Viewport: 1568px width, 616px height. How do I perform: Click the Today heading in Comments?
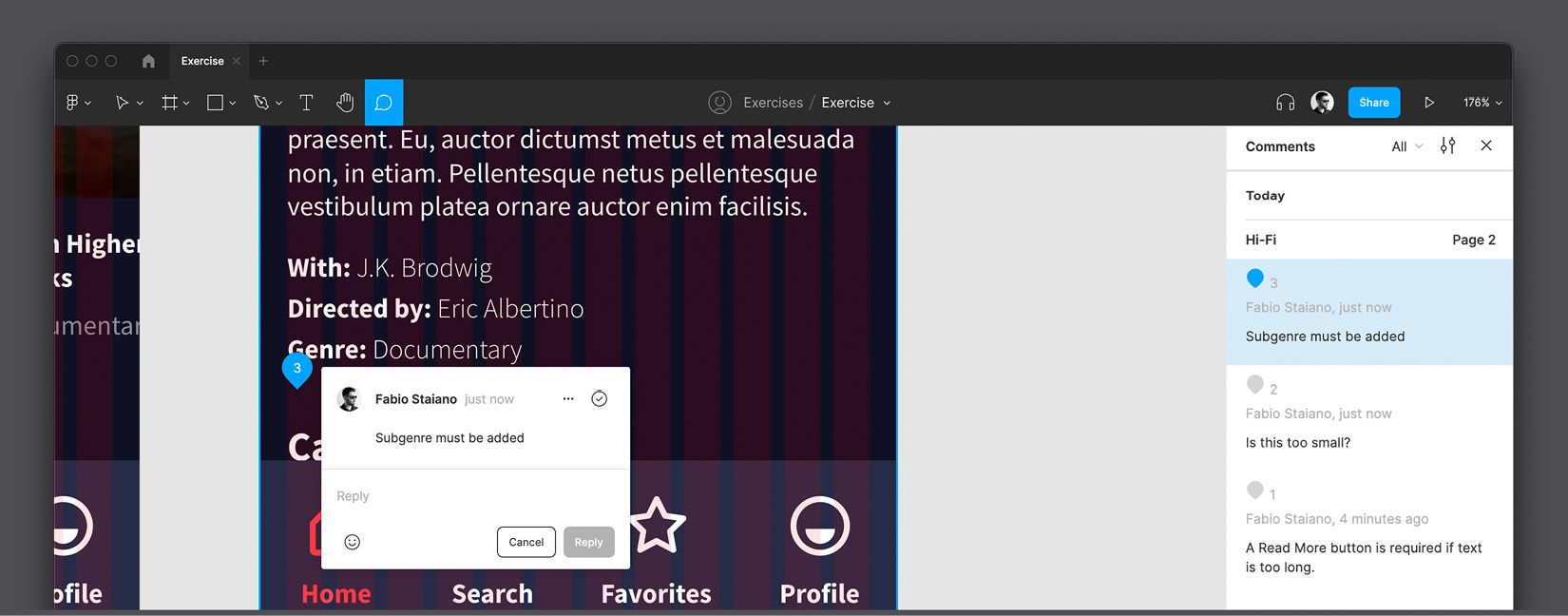[1265, 196]
